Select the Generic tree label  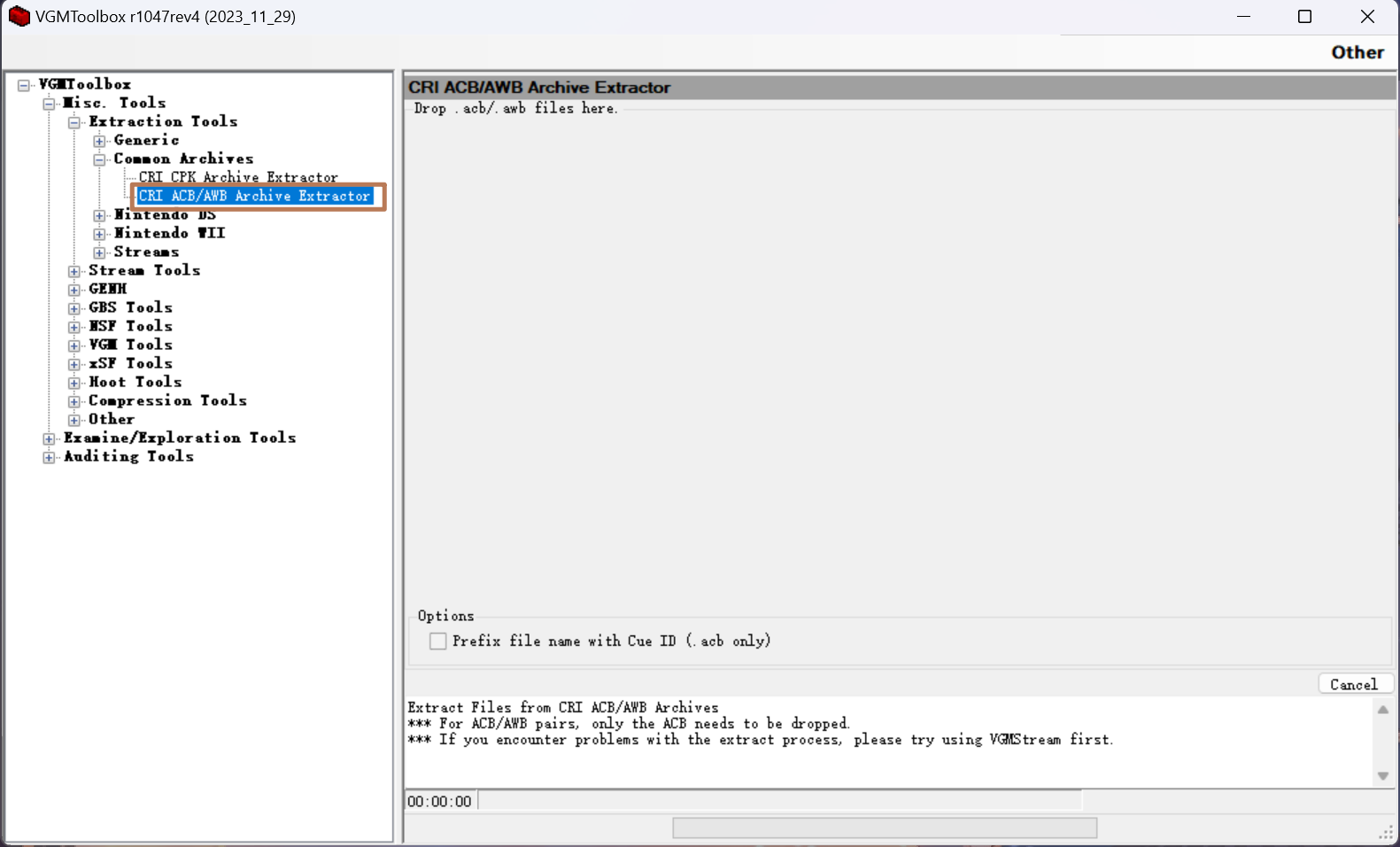click(x=146, y=140)
